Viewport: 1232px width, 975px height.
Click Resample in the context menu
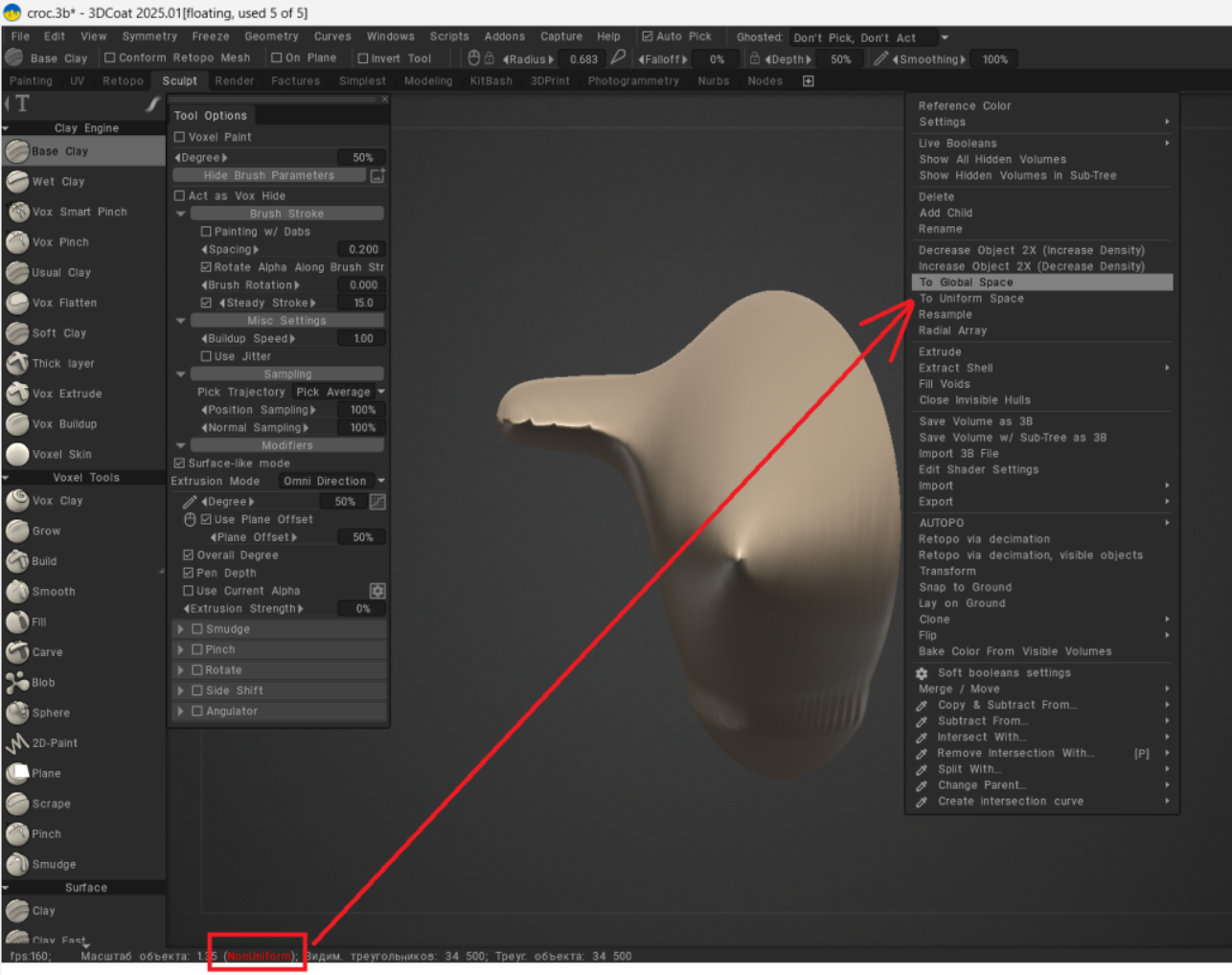[945, 315]
